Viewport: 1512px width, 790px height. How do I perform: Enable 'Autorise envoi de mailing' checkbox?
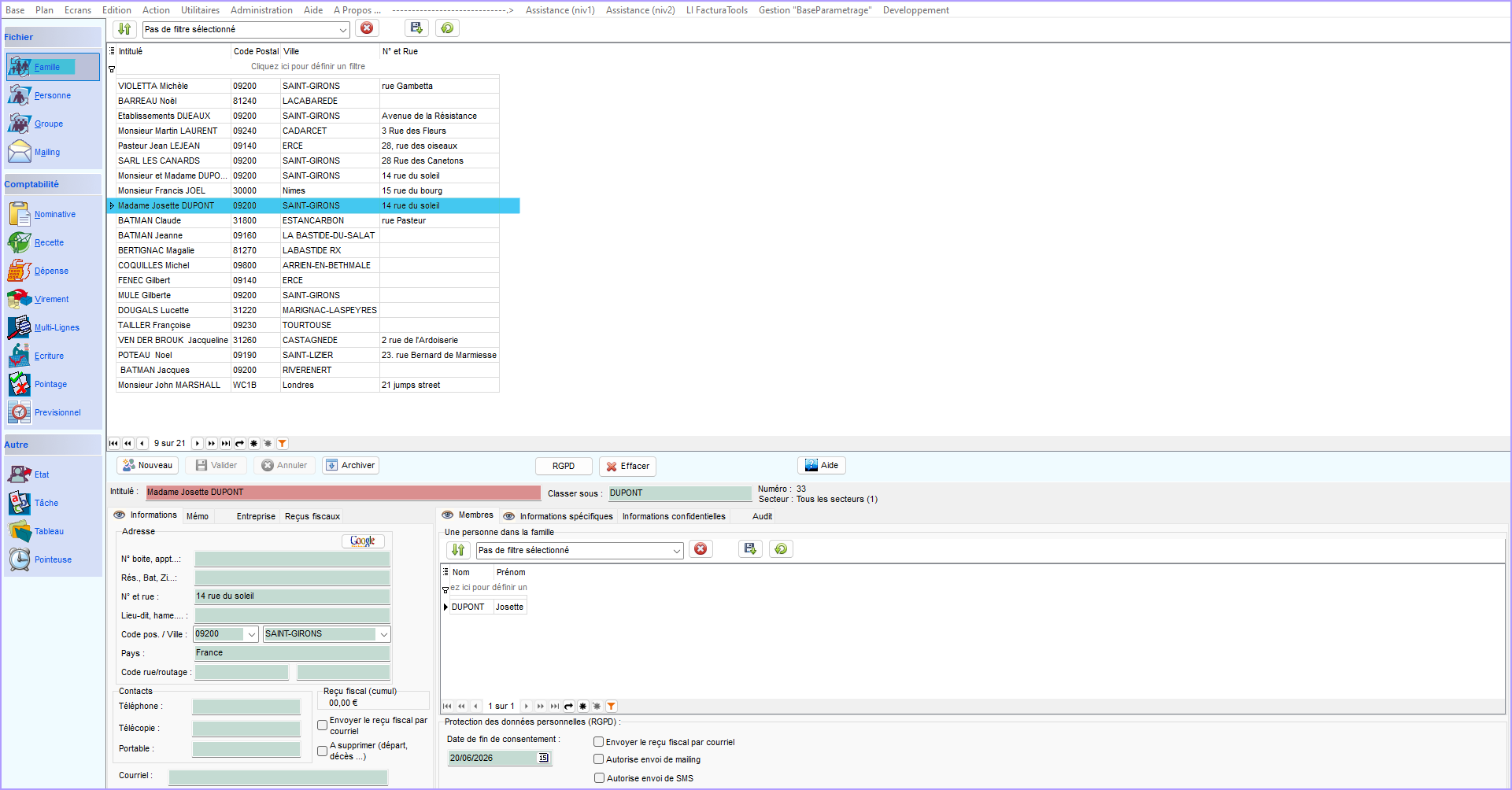(599, 759)
